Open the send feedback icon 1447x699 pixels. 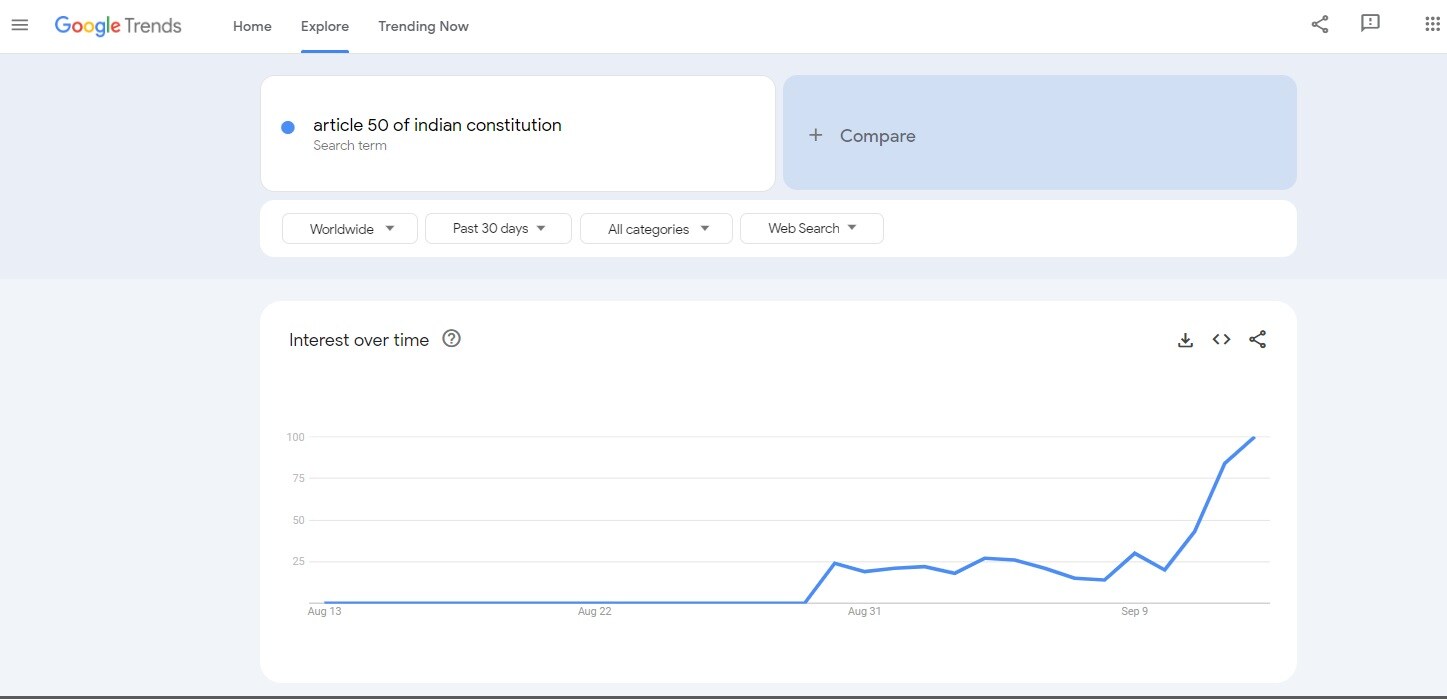pyautogui.click(x=1370, y=24)
